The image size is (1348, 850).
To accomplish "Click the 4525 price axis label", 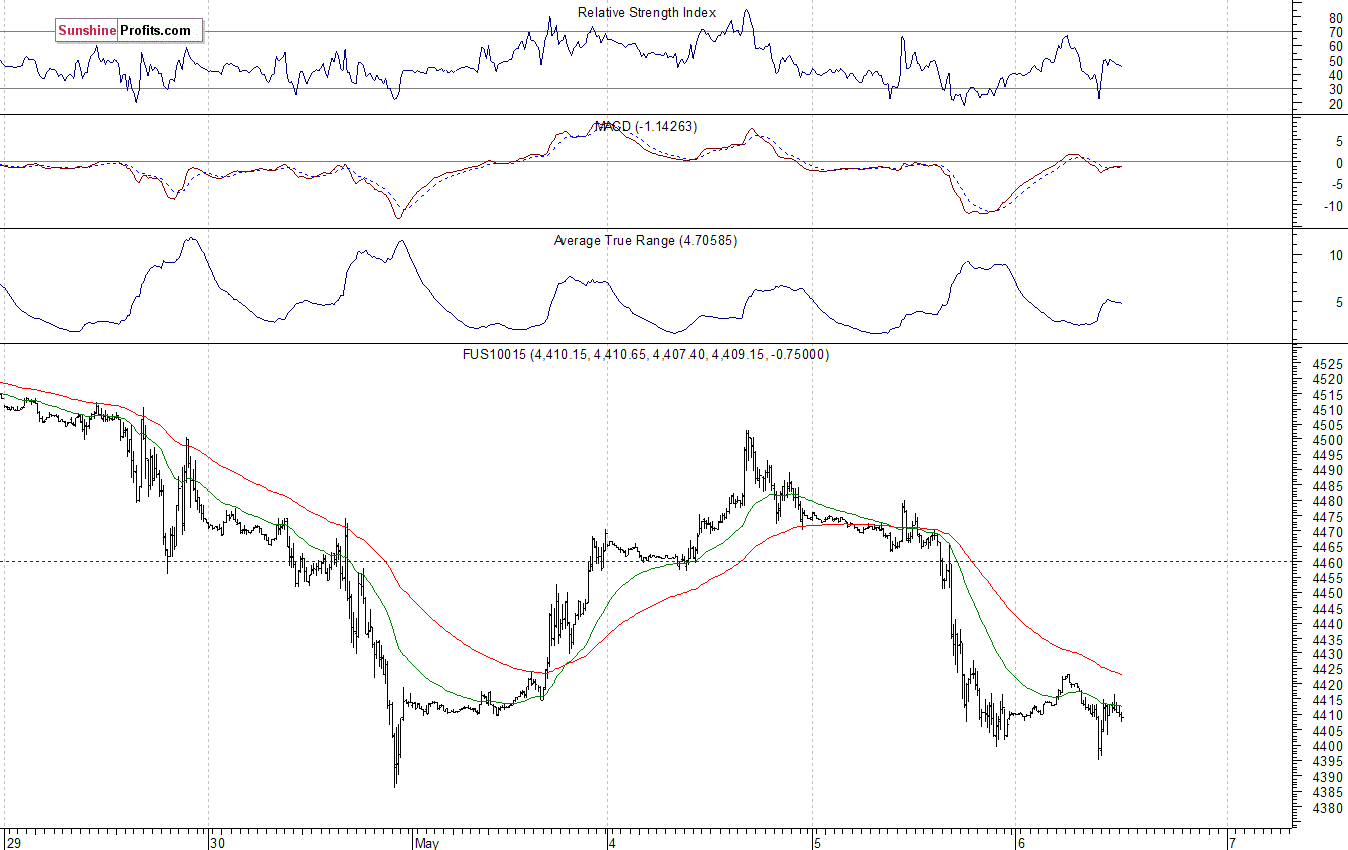I will [1327, 365].
